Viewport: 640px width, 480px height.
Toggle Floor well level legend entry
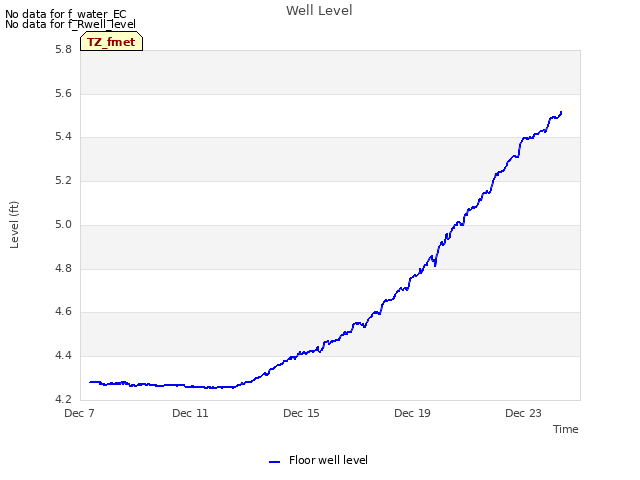[318, 460]
